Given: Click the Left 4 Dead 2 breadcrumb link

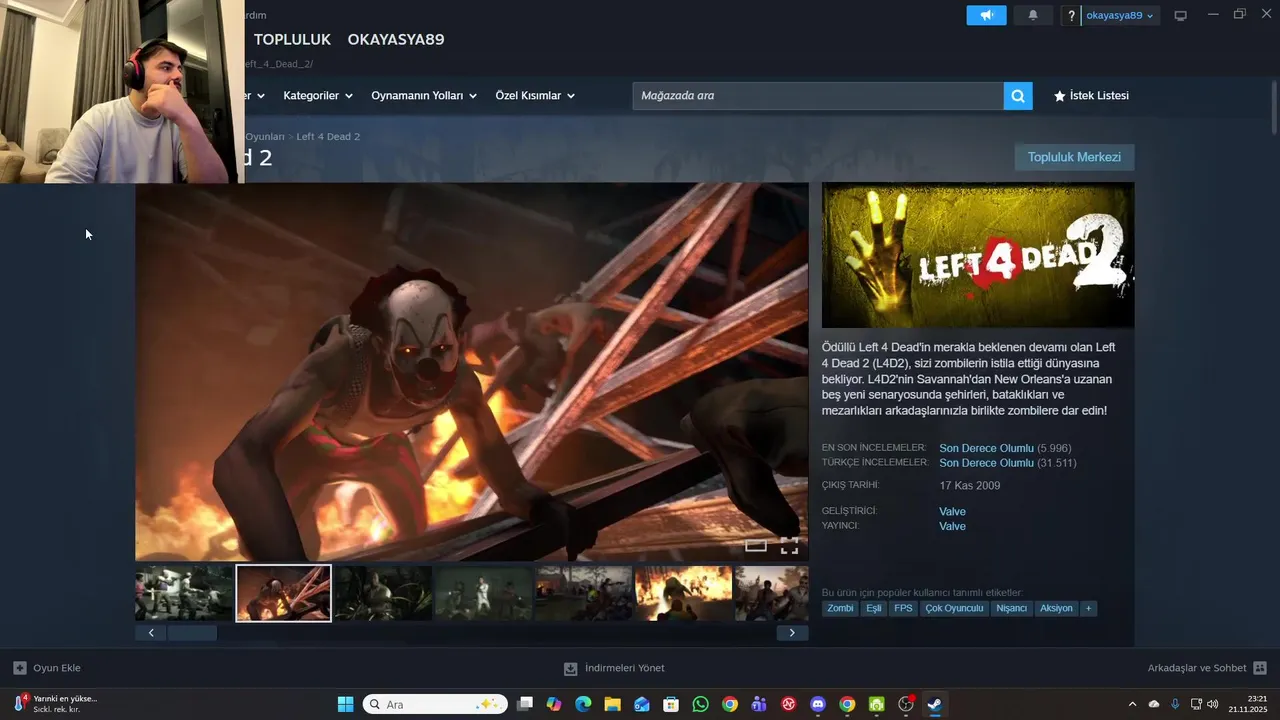Looking at the screenshot, I should pyautogui.click(x=328, y=136).
